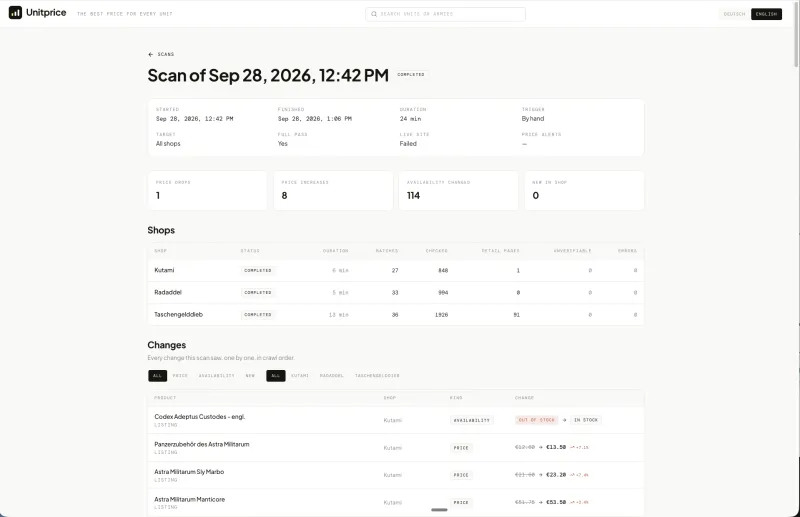Viewport: 800px width, 517px height.
Task: Select the 'By hand' trigger value
Action: (x=533, y=118)
